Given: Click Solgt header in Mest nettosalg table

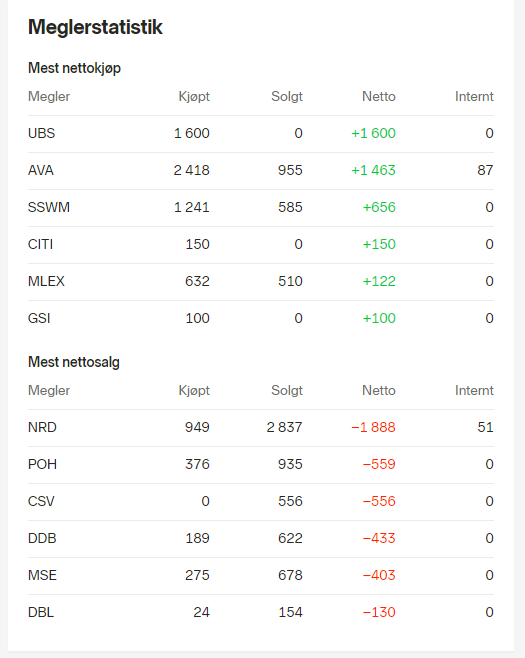Looking at the screenshot, I should click(x=287, y=391).
